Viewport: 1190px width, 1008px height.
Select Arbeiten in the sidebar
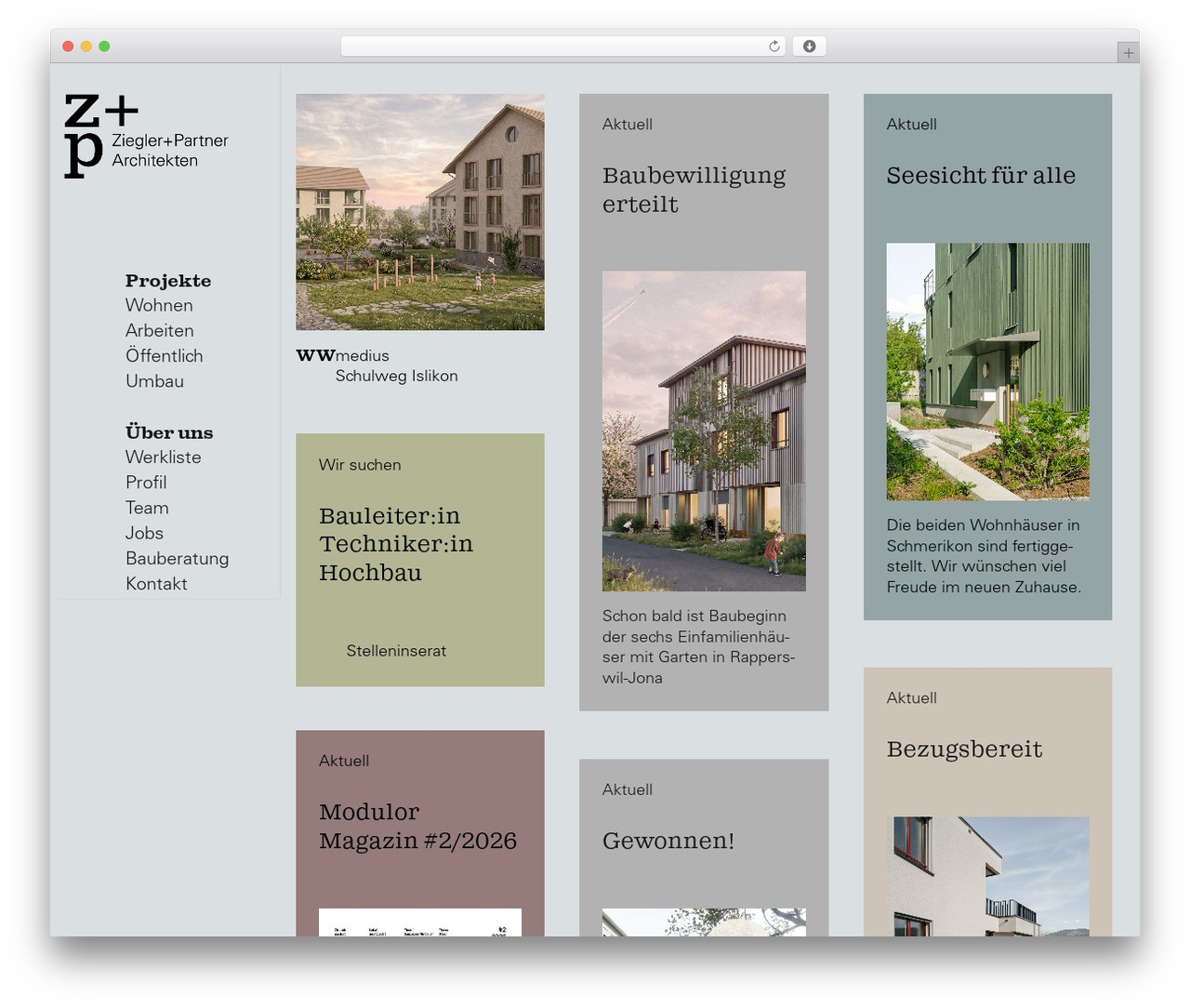160,330
